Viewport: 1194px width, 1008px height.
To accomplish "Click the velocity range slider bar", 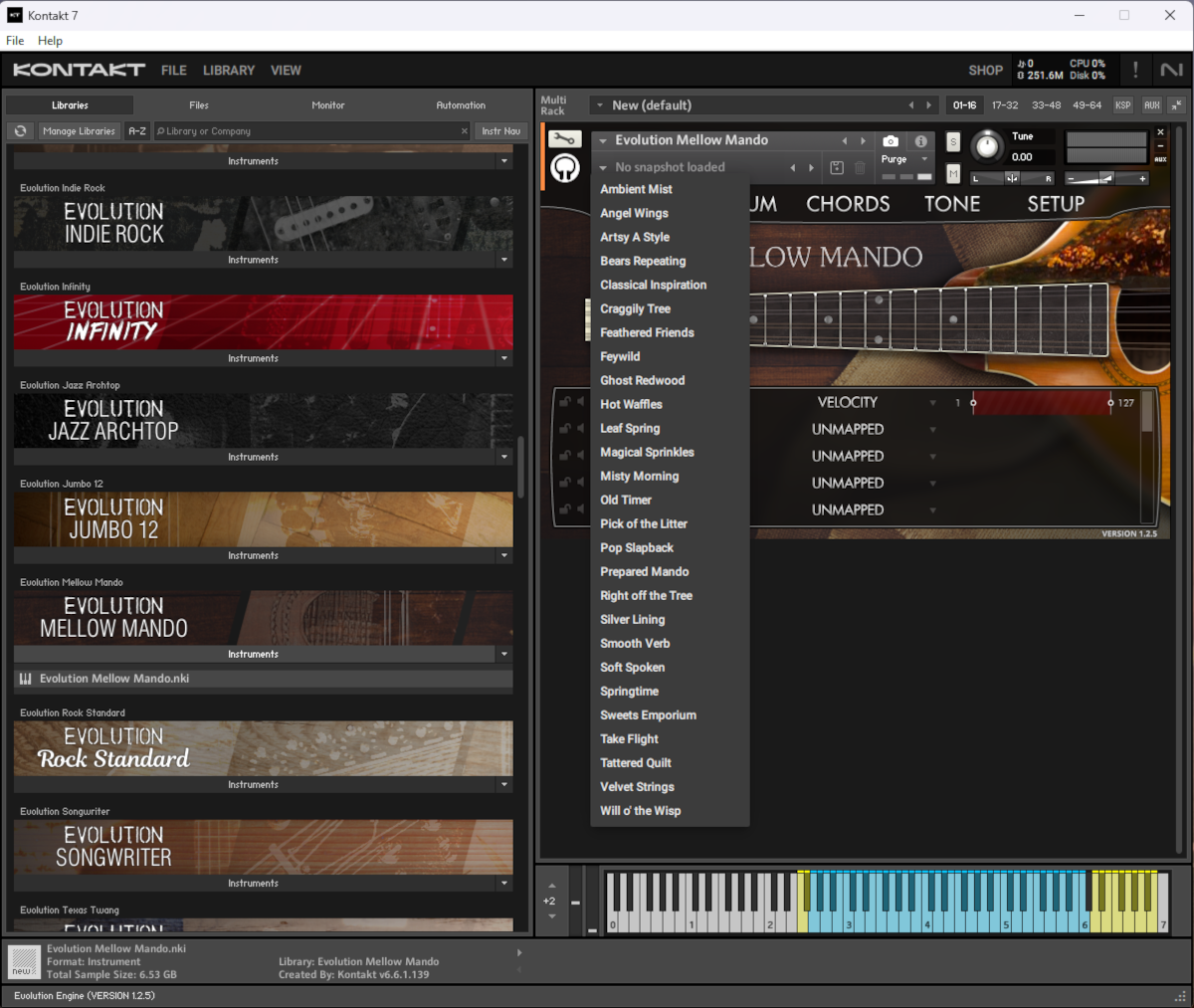I will point(1042,403).
